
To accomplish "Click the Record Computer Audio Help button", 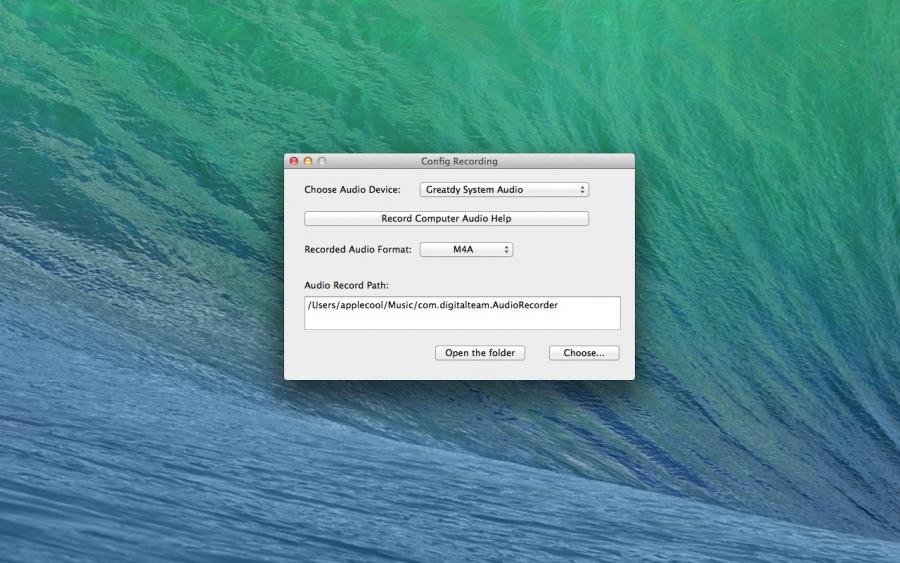I will pyautogui.click(x=446, y=219).
